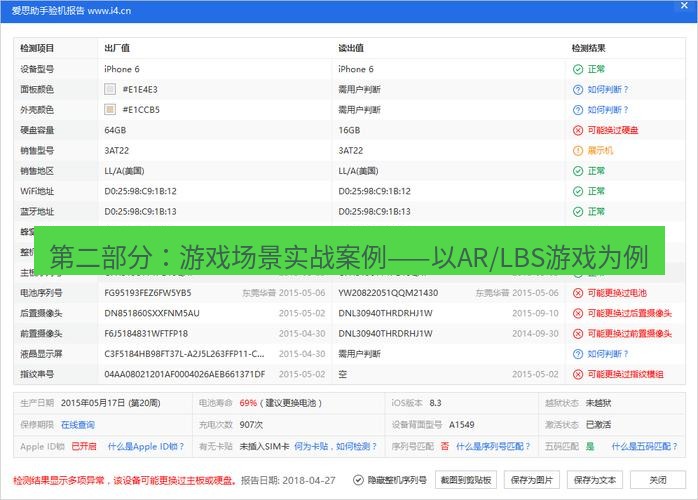The width and height of the screenshot is (698, 500).
Task: Click 可能更换过后置摄像头 result text
Action: tap(629, 313)
